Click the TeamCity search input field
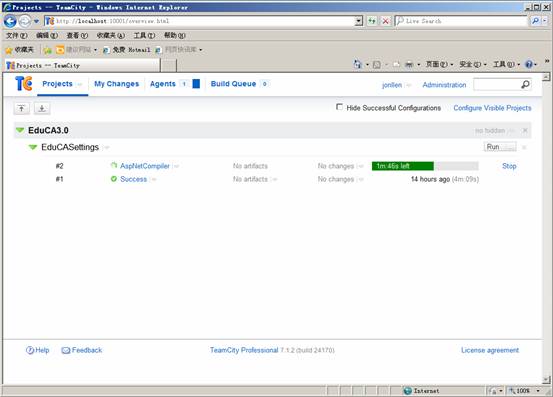 [x=497, y=85]
